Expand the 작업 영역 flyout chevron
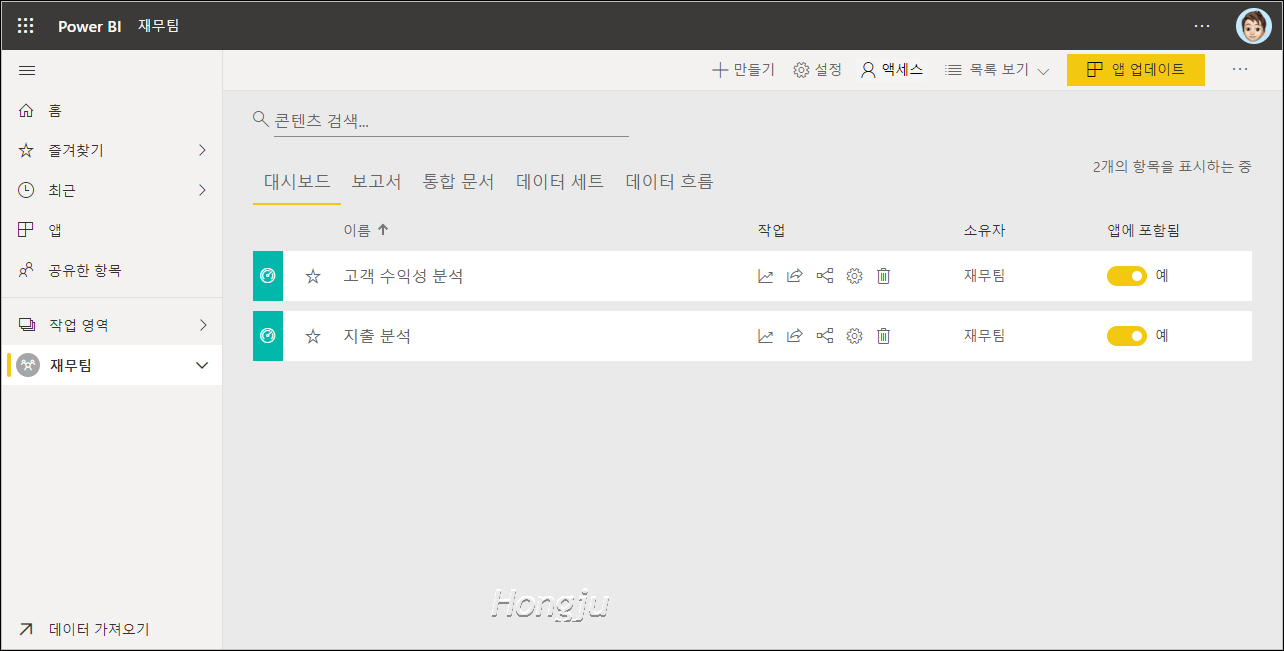1284x651 pixels. point(202,325)
